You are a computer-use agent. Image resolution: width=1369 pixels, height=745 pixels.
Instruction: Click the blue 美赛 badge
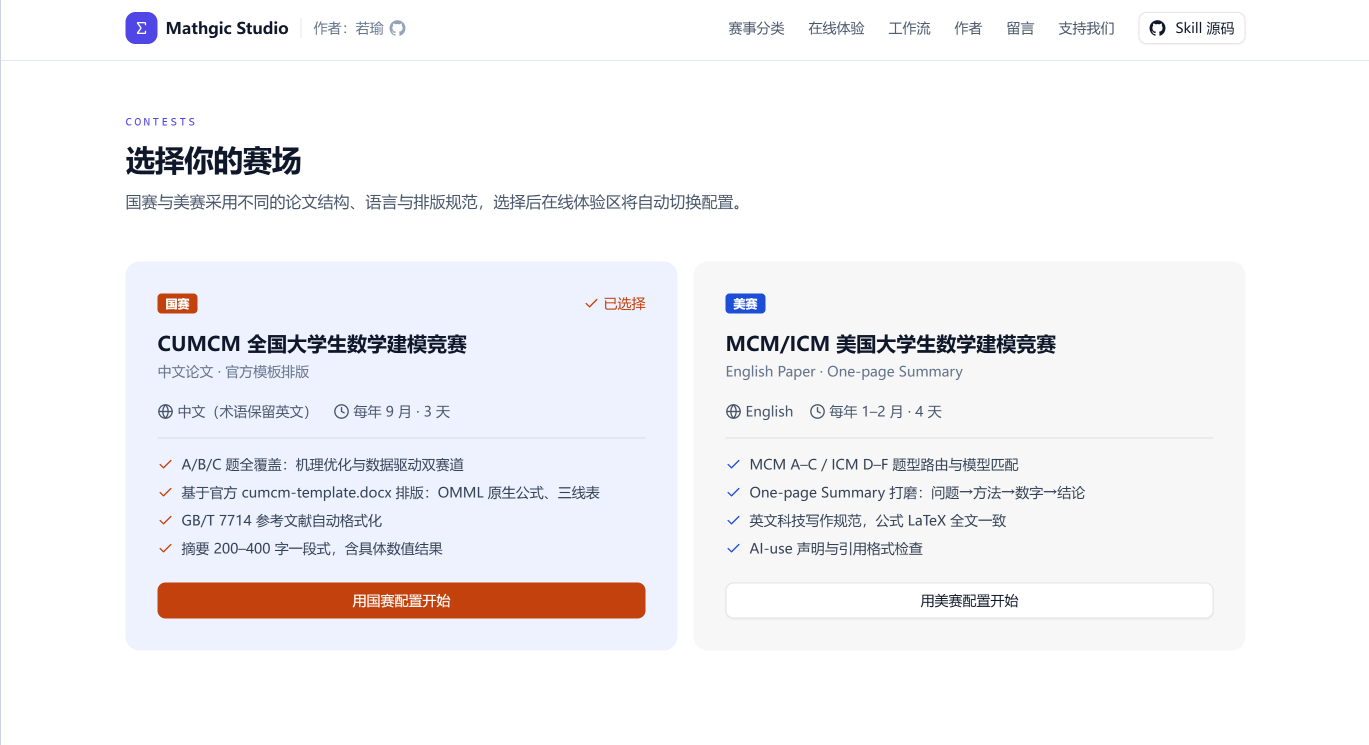745,304
